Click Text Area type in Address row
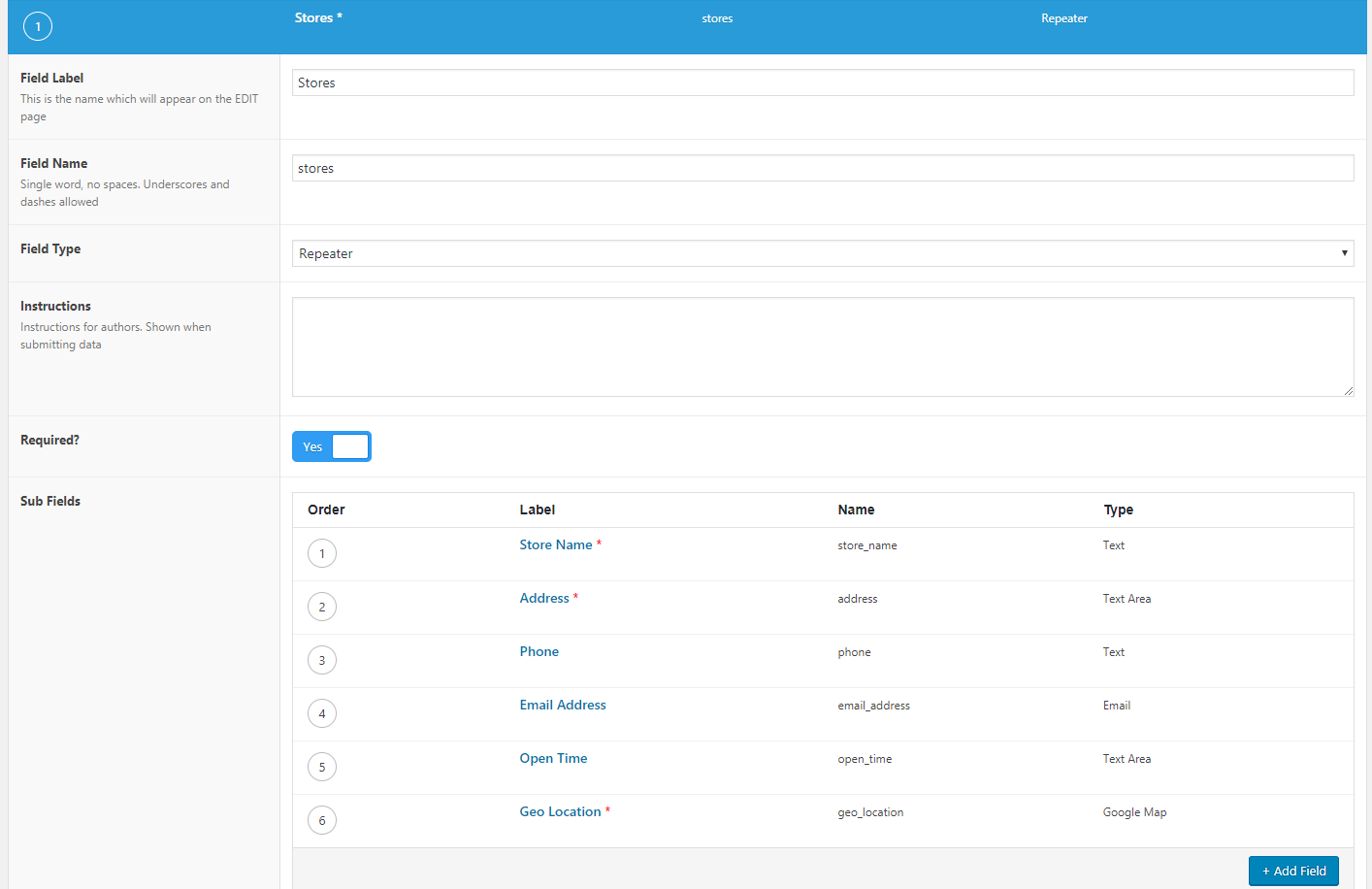Image resolution: width=1372 pixels, height=889 pixels. tap(1127, 599)
